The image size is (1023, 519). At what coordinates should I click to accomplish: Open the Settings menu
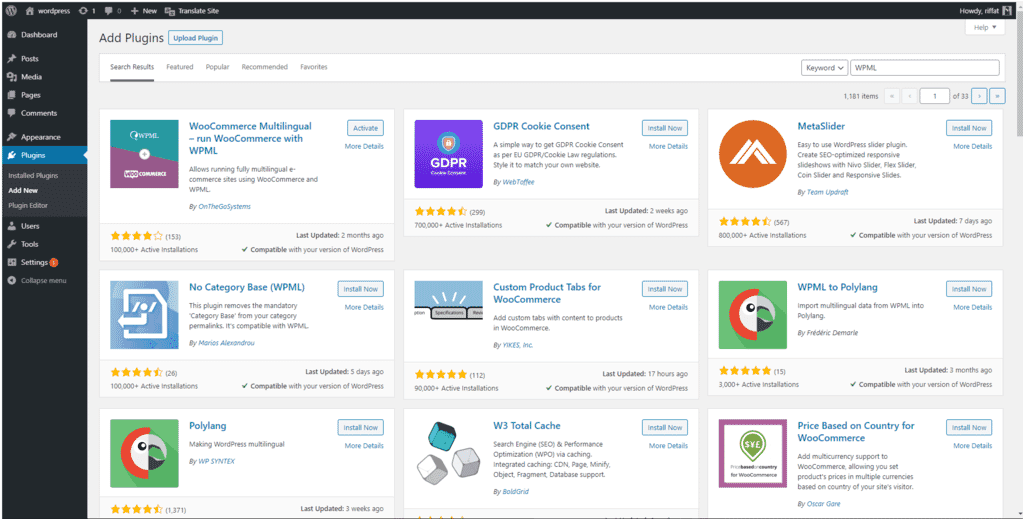tap(44, 262)
